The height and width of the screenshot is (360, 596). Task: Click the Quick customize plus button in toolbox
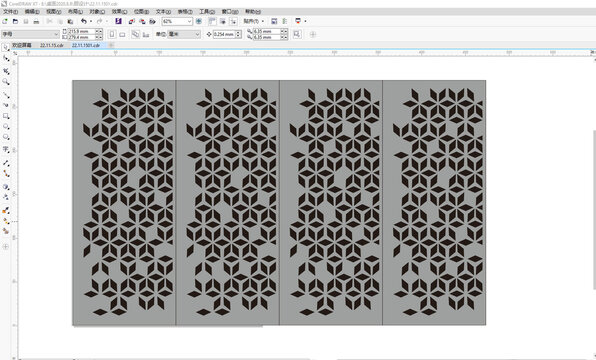pyautogui.click(x=6, y=247)
